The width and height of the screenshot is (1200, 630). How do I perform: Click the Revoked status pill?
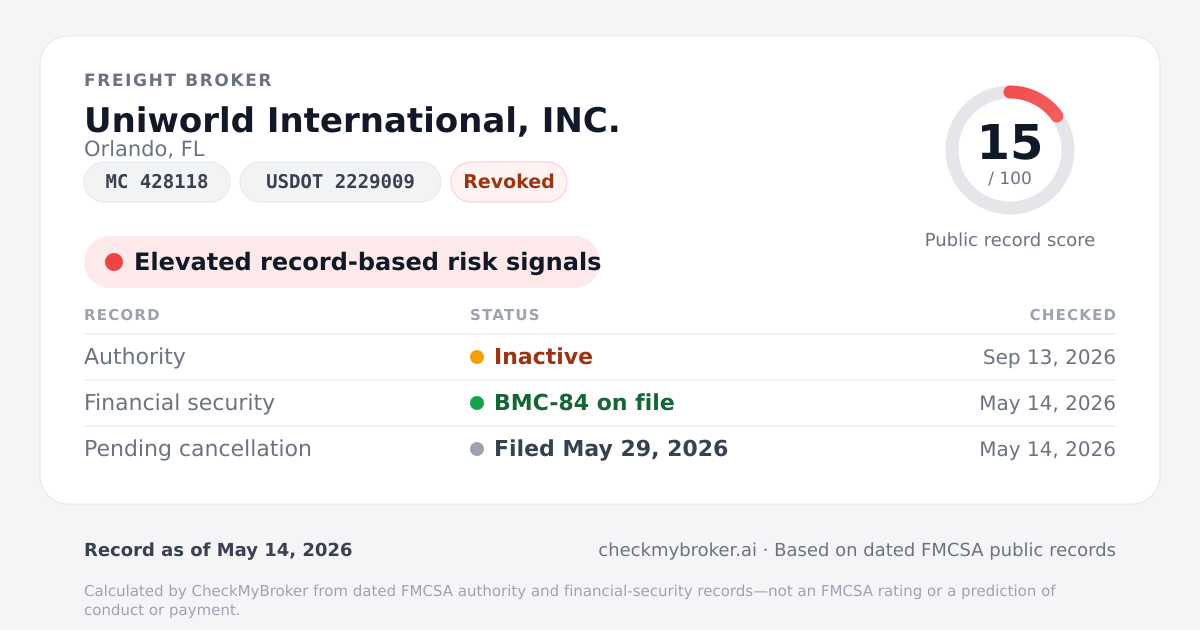(509, 182)
